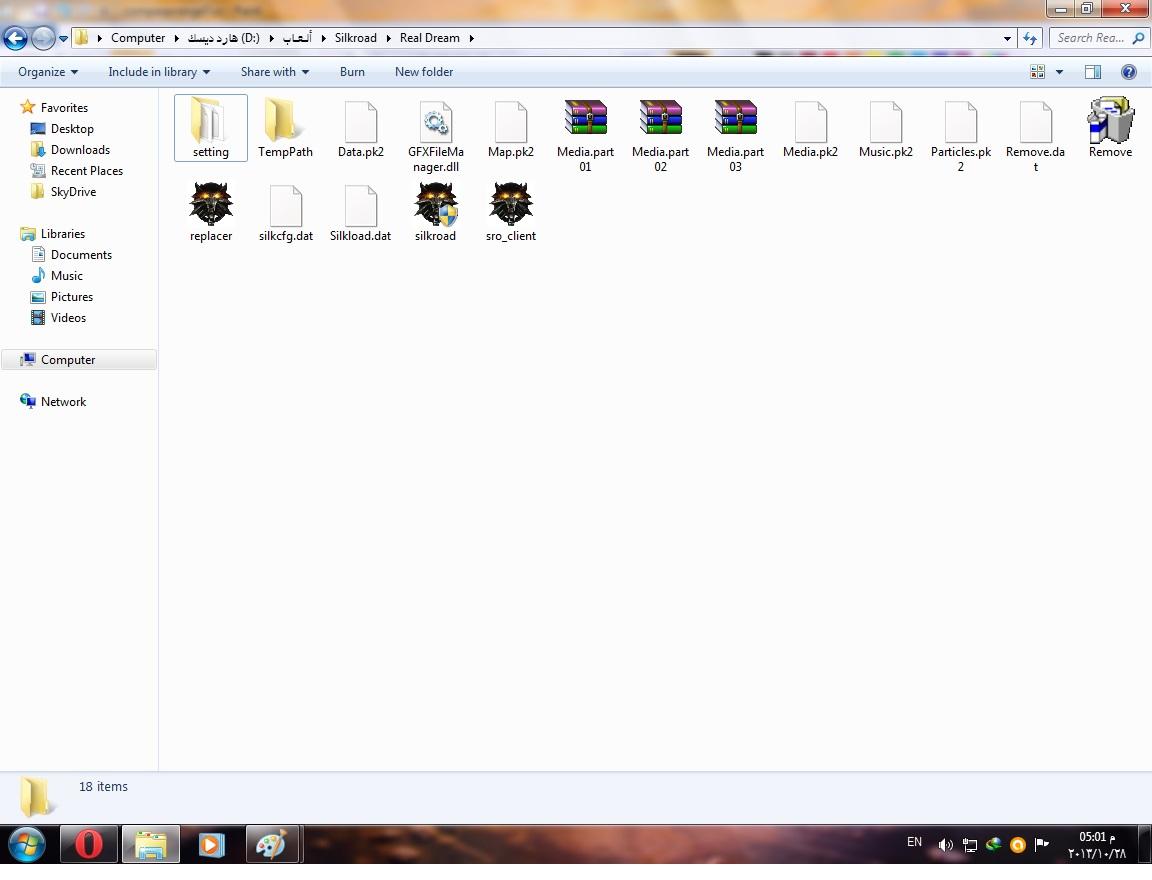Image resolution: width=1152 pixels, height=880 pixels.
Task: Select the GFXFileManager.dll file icon
Action: click(x=436, y=121)
